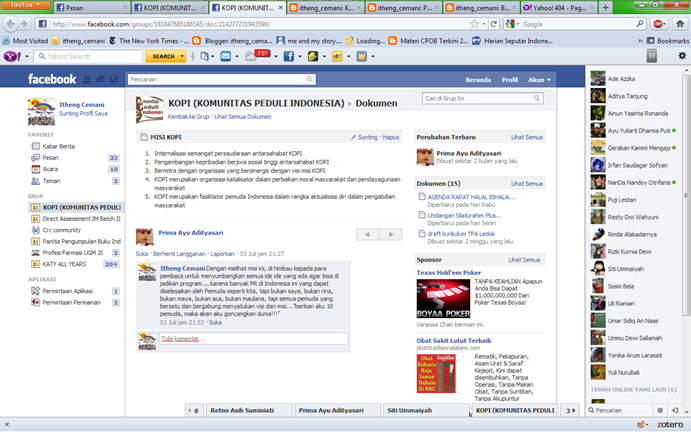Open Permintaan Permainan in sidebar
Screen dimensions: 691x432
(x=71, y=302)
